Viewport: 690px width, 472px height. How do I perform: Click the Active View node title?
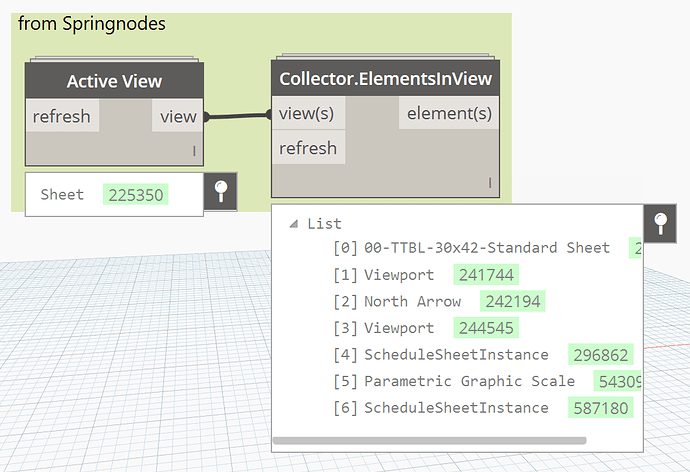(114, 81)
